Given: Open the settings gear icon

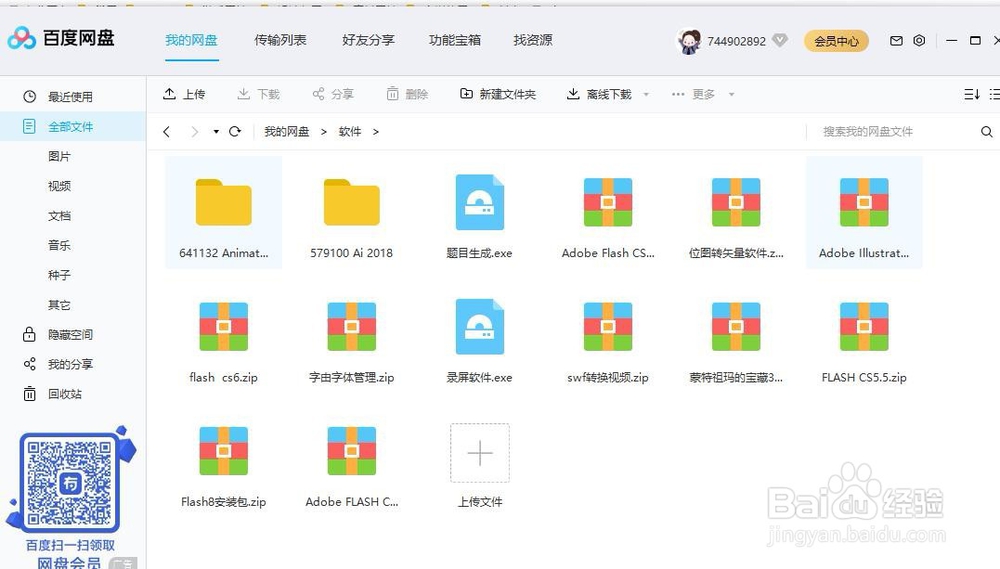Looking at the screenshot, I should 919,41.
